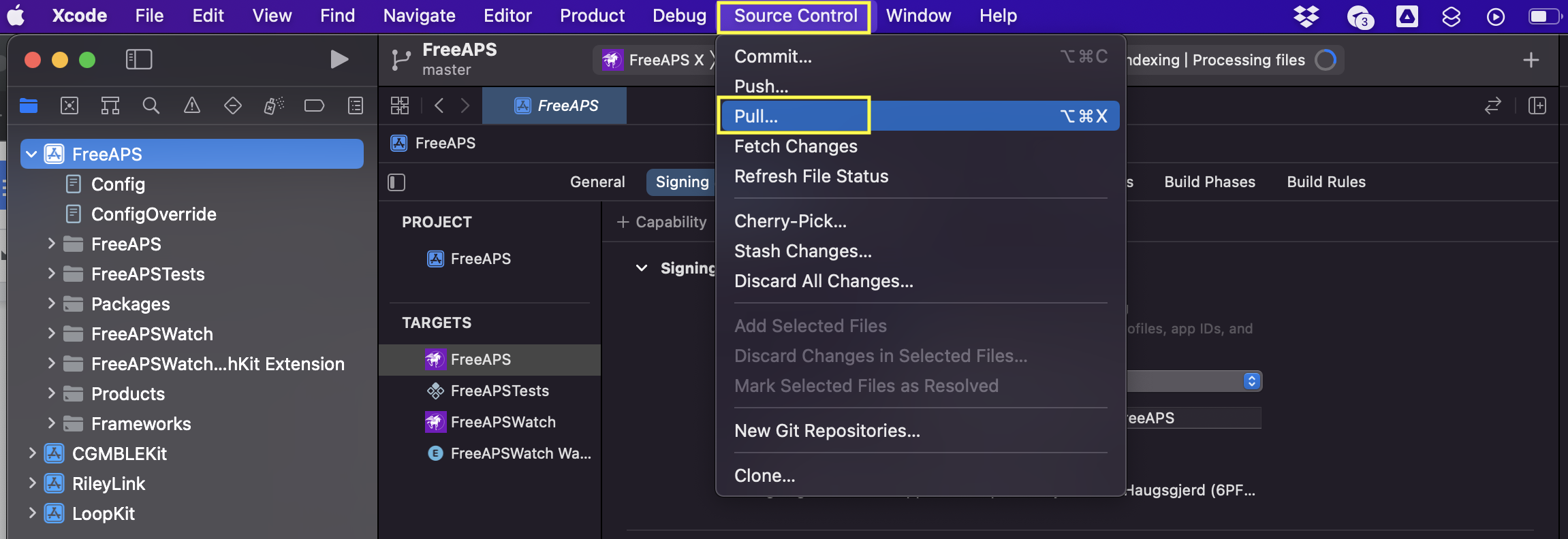
Task: Open the Navigate menu
Action: click(x=419, y=16)
